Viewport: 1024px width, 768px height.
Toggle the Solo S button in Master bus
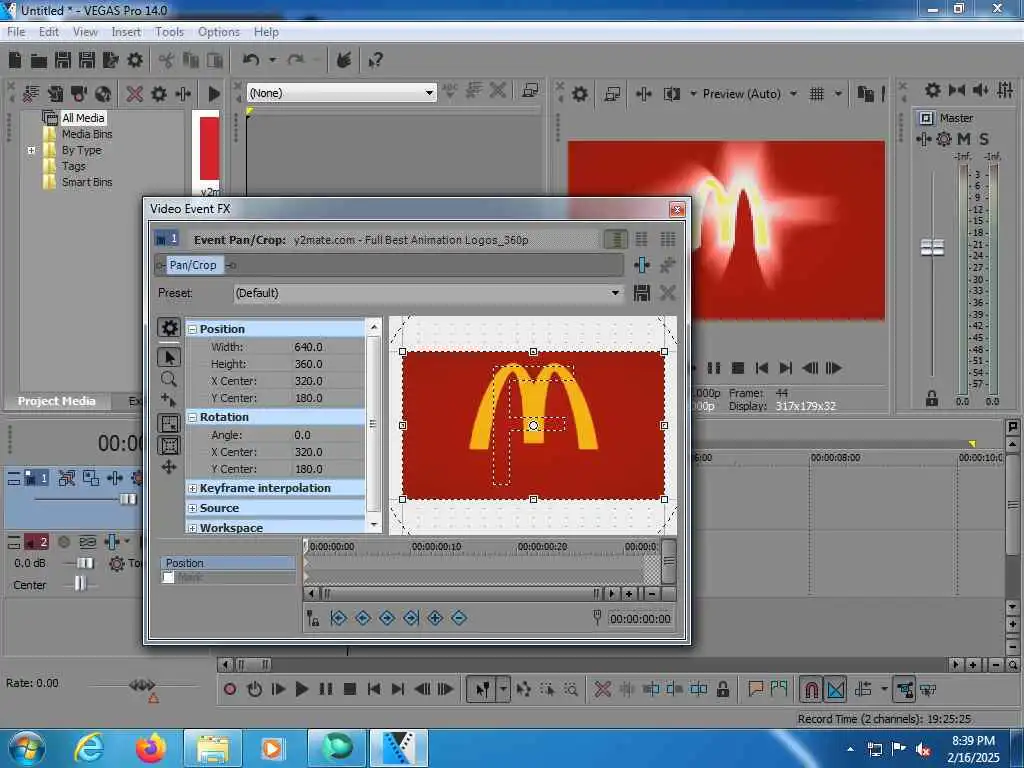pyautogui.click(x=984, y=138)
